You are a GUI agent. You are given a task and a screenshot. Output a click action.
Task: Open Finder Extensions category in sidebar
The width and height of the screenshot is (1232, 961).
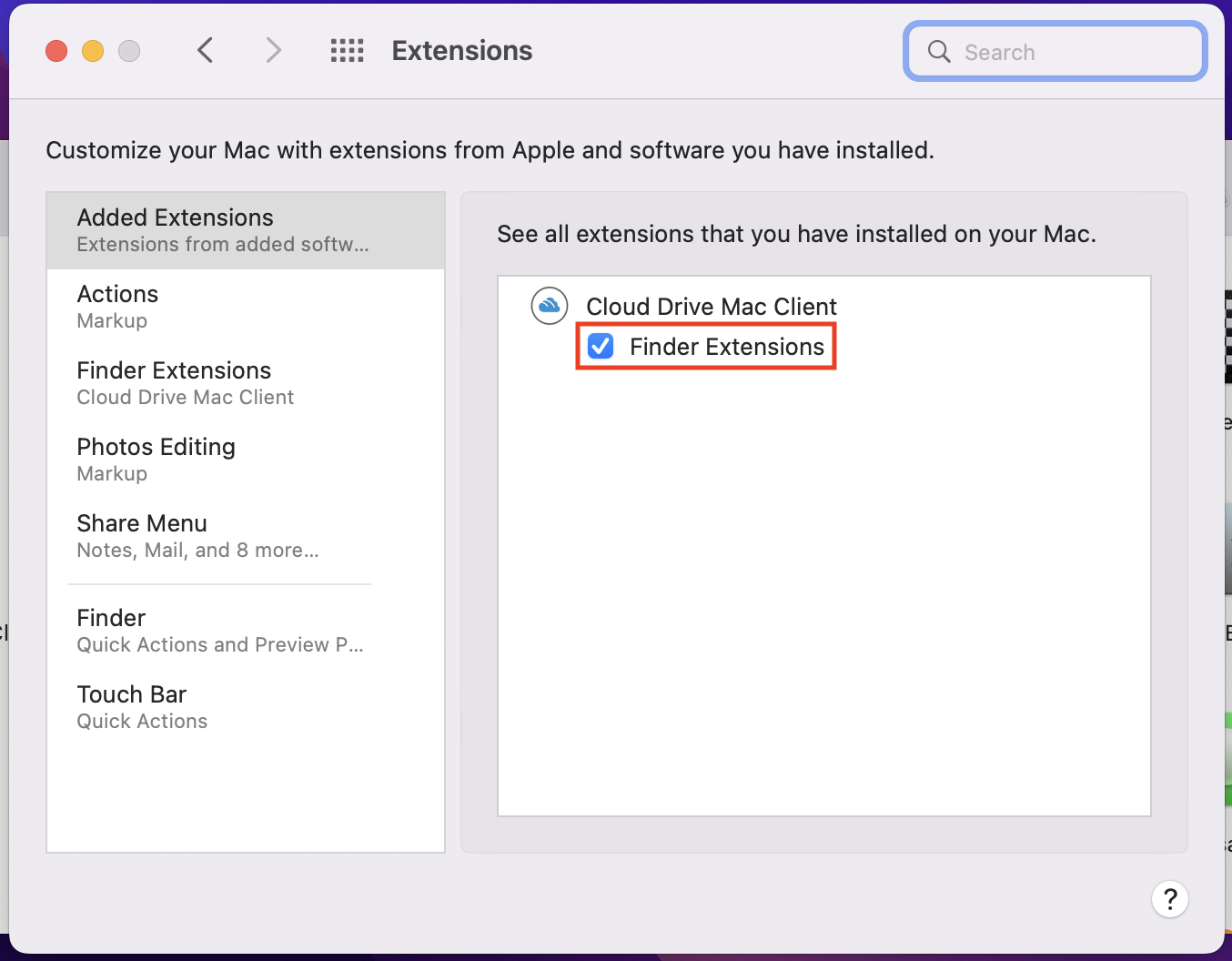click(246, 383)
